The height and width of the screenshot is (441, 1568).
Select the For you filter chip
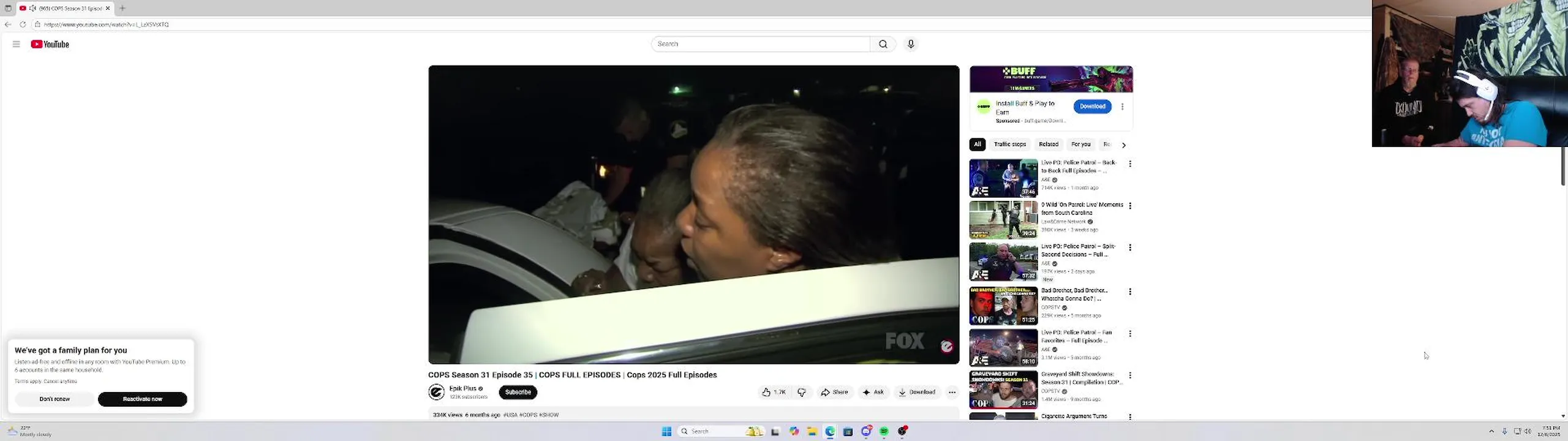(1080, 145)
